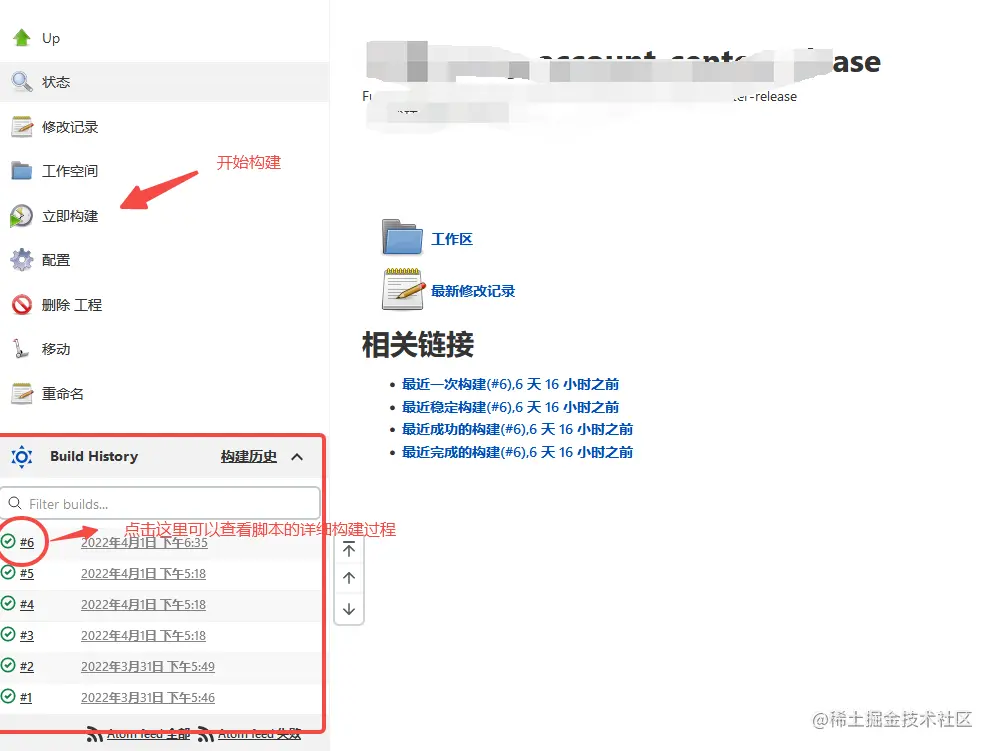Open the 工作空间 folder icon in sidebar
The height and width of the screenshot is (751, 994).
(x=22, y=170)
